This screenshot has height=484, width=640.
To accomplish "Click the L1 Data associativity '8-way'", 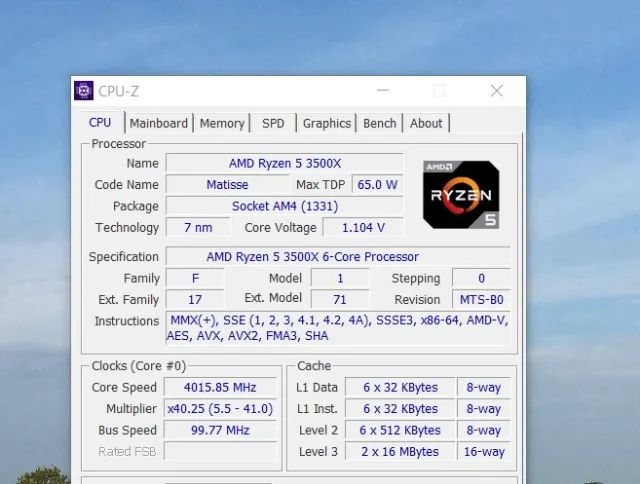I will tap(484, 387).
